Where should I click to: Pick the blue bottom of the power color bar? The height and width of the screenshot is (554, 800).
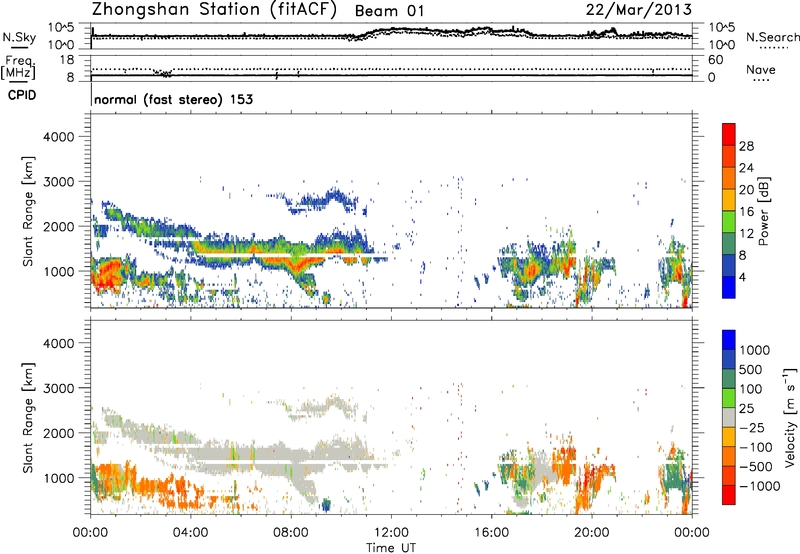729,287
